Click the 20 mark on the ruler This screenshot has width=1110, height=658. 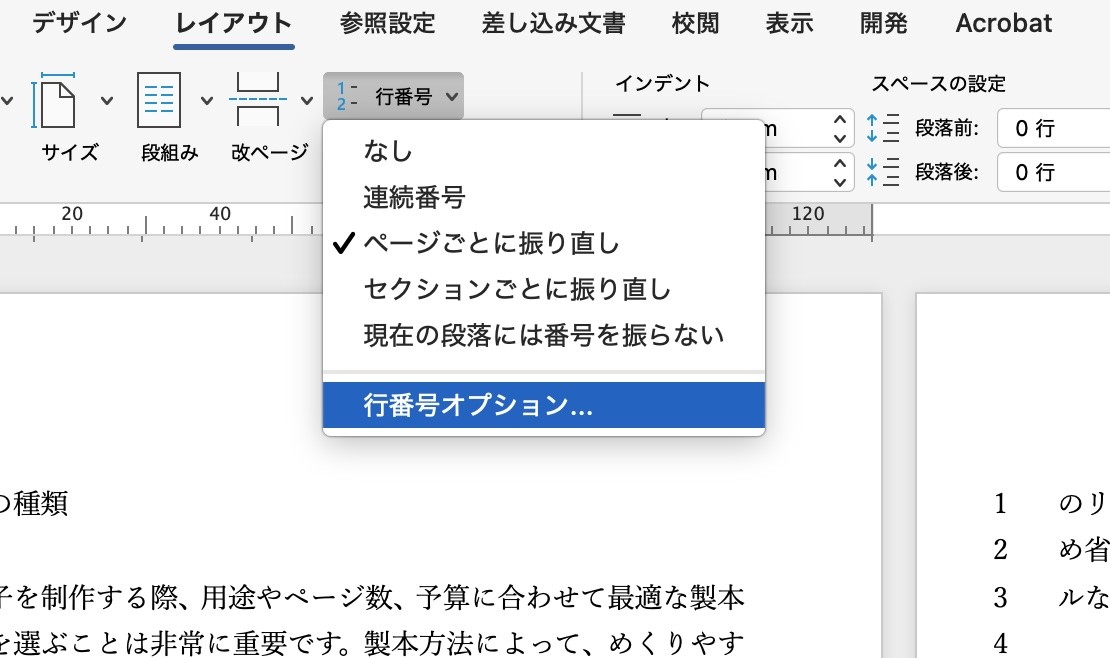coord(71,214)
